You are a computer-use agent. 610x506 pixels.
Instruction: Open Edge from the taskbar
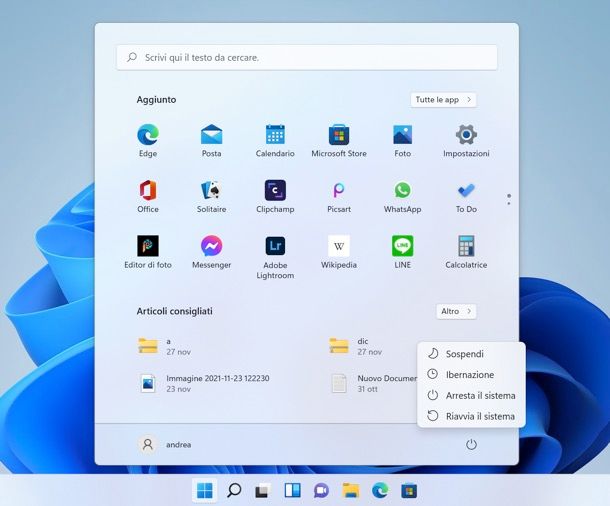click(380, 490)
